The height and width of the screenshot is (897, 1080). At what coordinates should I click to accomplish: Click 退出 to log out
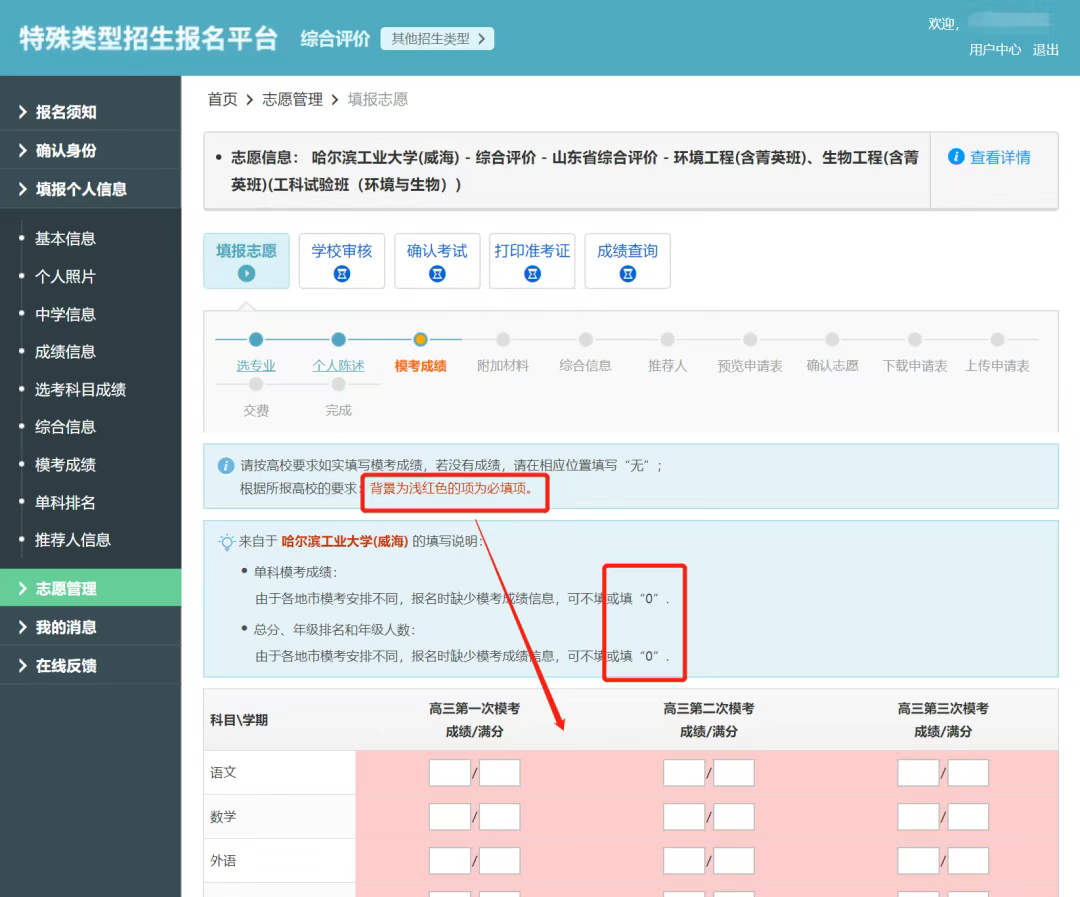coord(1046,50)
